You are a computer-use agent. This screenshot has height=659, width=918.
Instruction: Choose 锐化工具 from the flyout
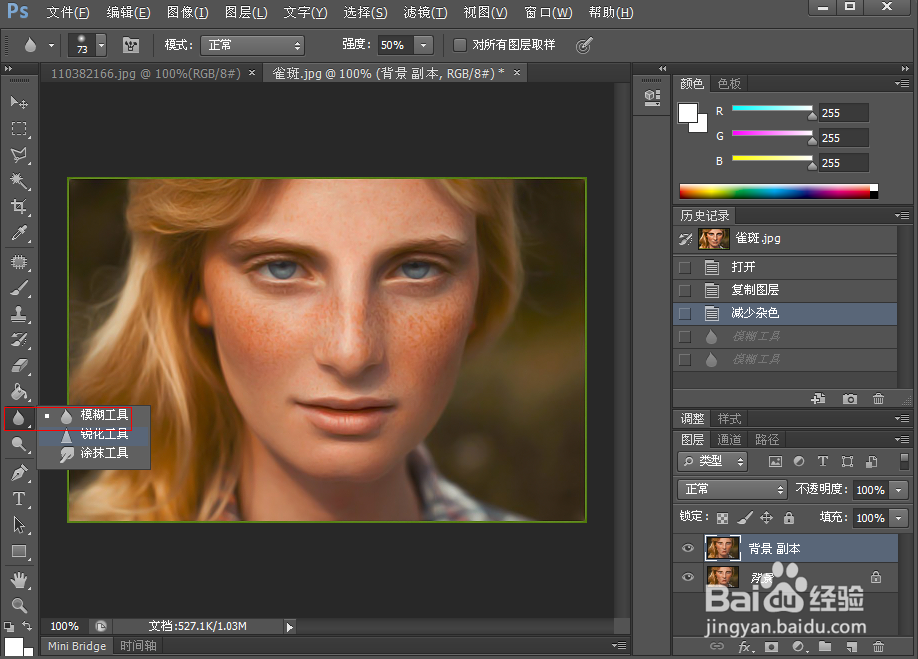(x=104, y=434)
